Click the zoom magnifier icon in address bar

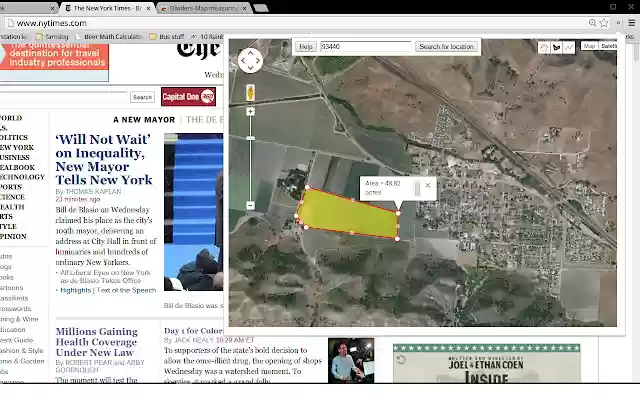[x=592, y=23]
